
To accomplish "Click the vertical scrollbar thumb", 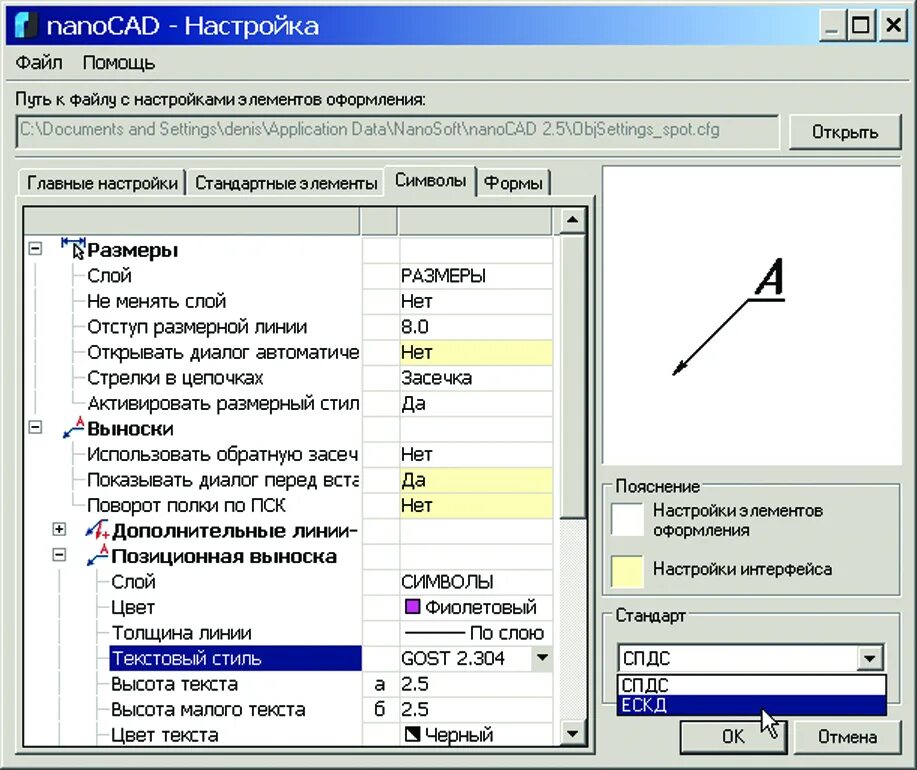I will (x=573, y=376).
